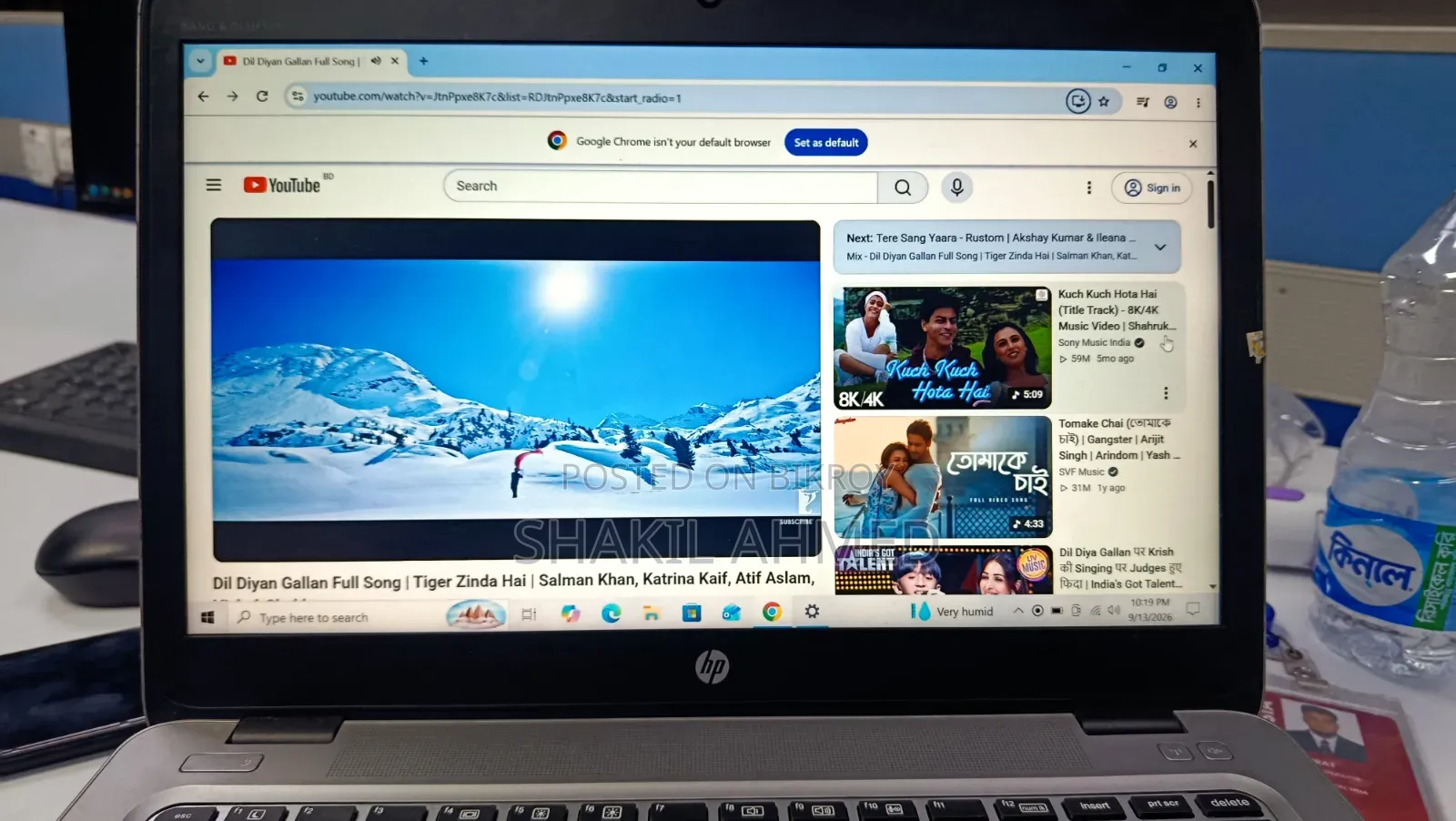Show hidden system tray icons chevron
The height and width of the screenshot is (821, 1456).
pyautogui.click(x=1018, y=611)
